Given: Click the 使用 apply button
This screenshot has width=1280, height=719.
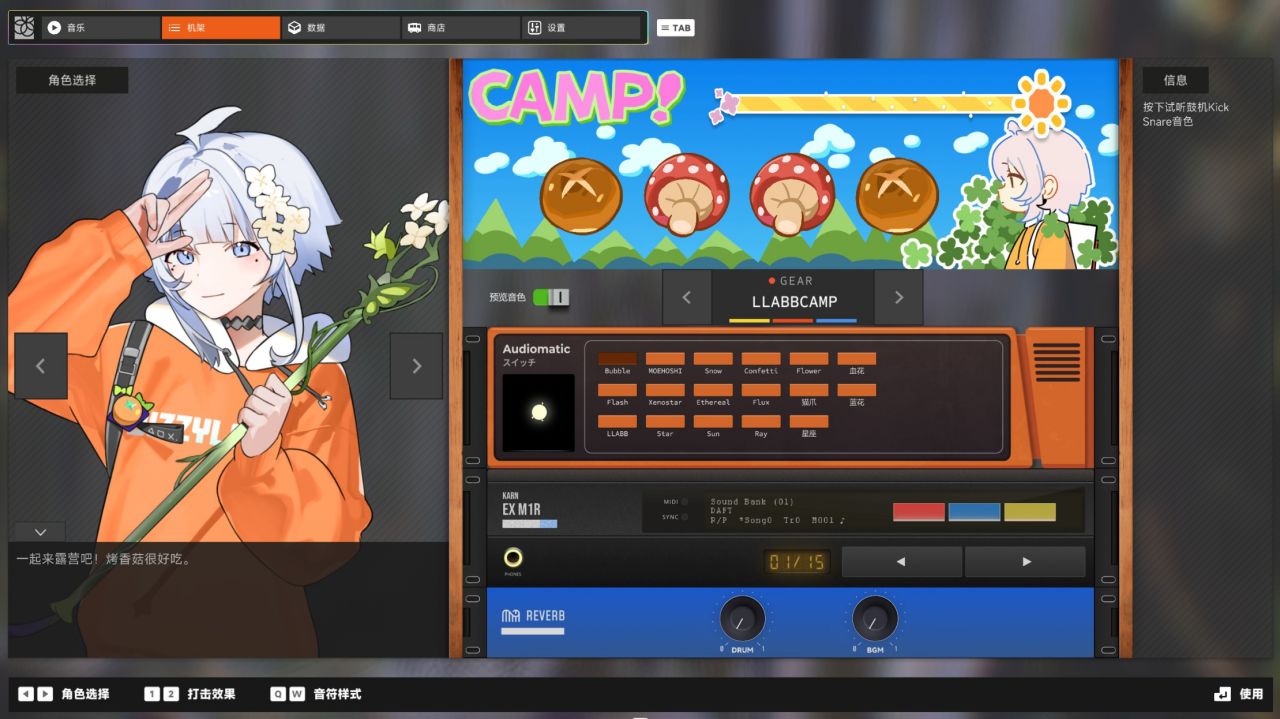Looking at the screenshot, I should tap(1239, 694).
